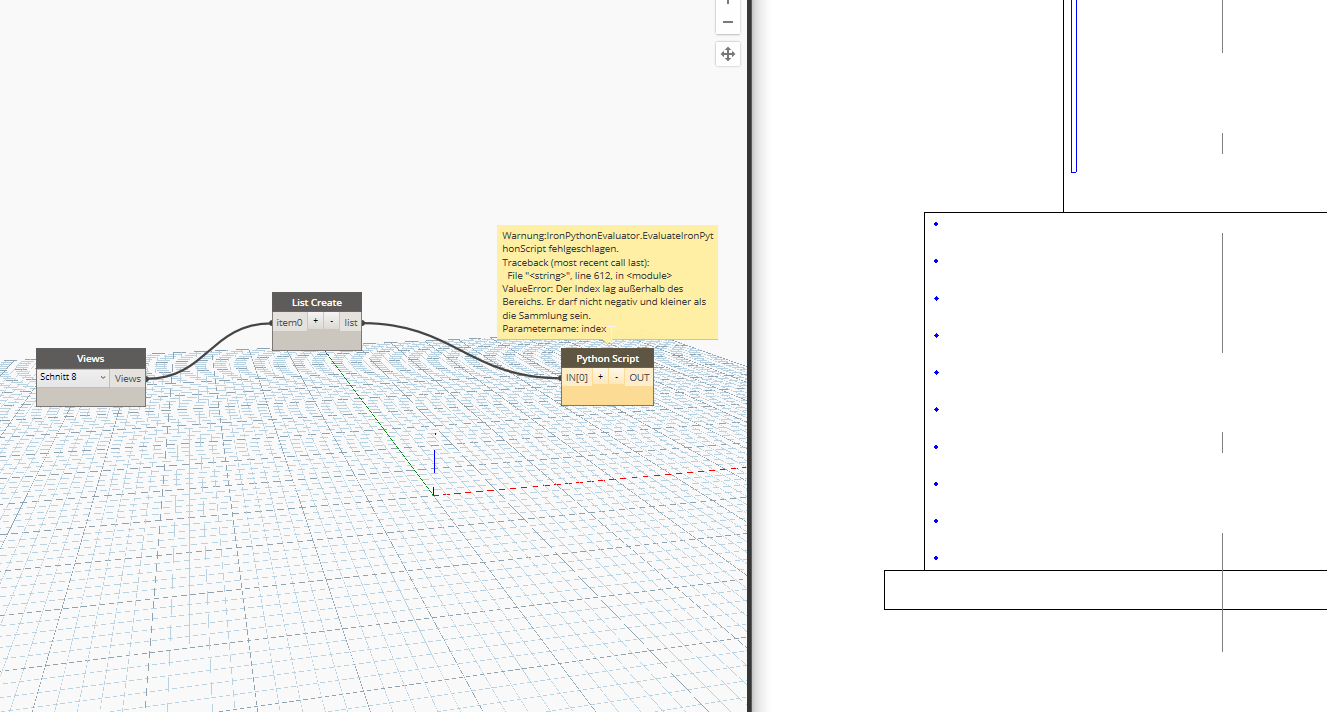Remove an input with the List Create minus button
This screenshot has width=1327, height=712.
click(330, 321)
